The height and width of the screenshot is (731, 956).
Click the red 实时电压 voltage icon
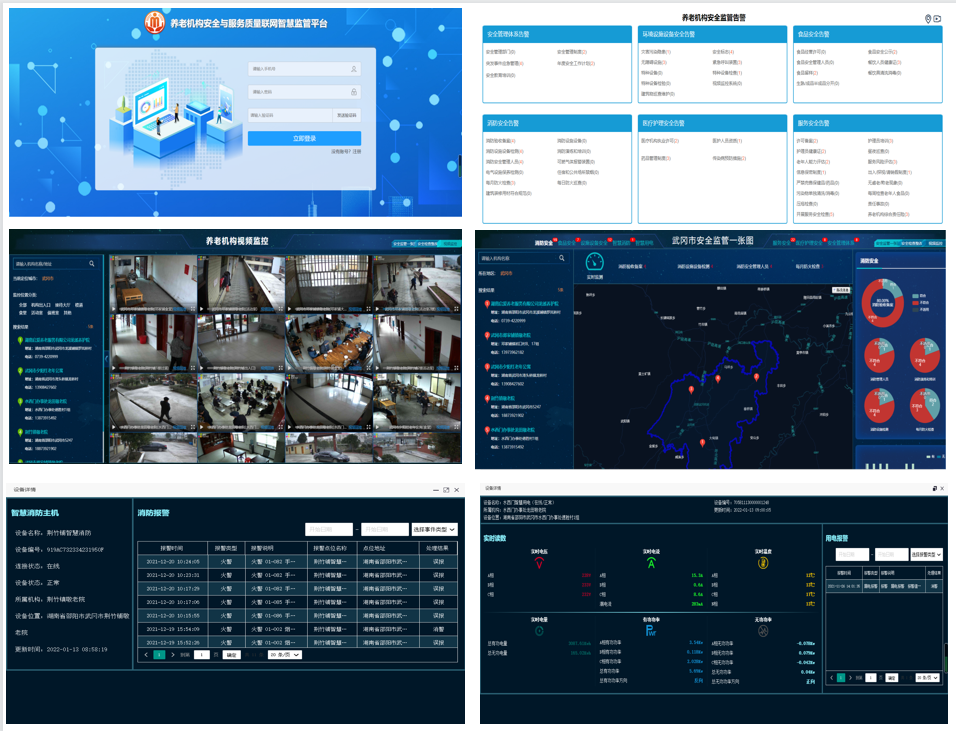coord(537,563)
